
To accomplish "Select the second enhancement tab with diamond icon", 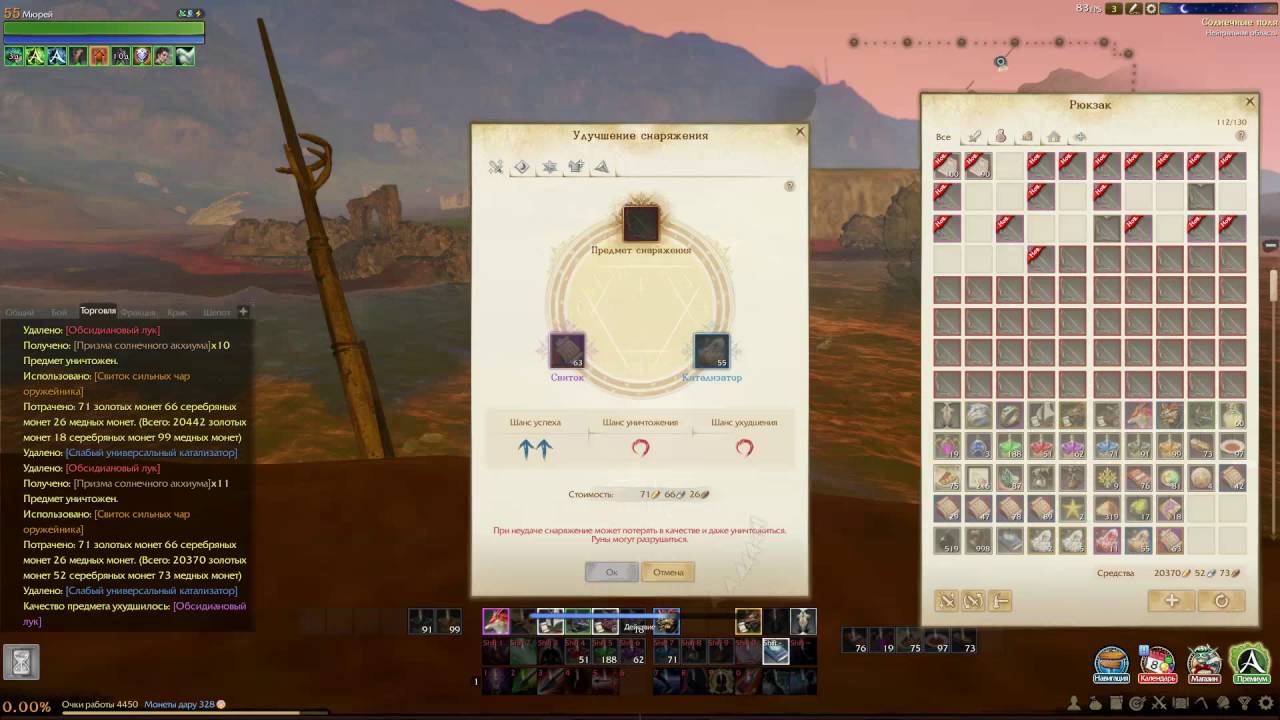I will coord(522,167).
